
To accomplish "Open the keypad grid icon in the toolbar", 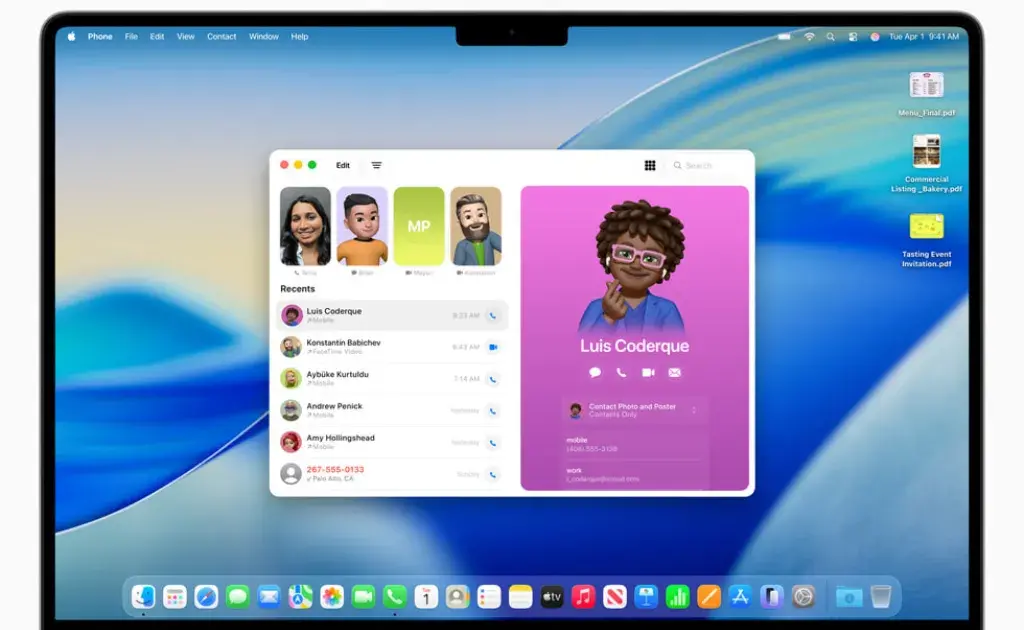I will pyautogui.click(x=650, y=166).
